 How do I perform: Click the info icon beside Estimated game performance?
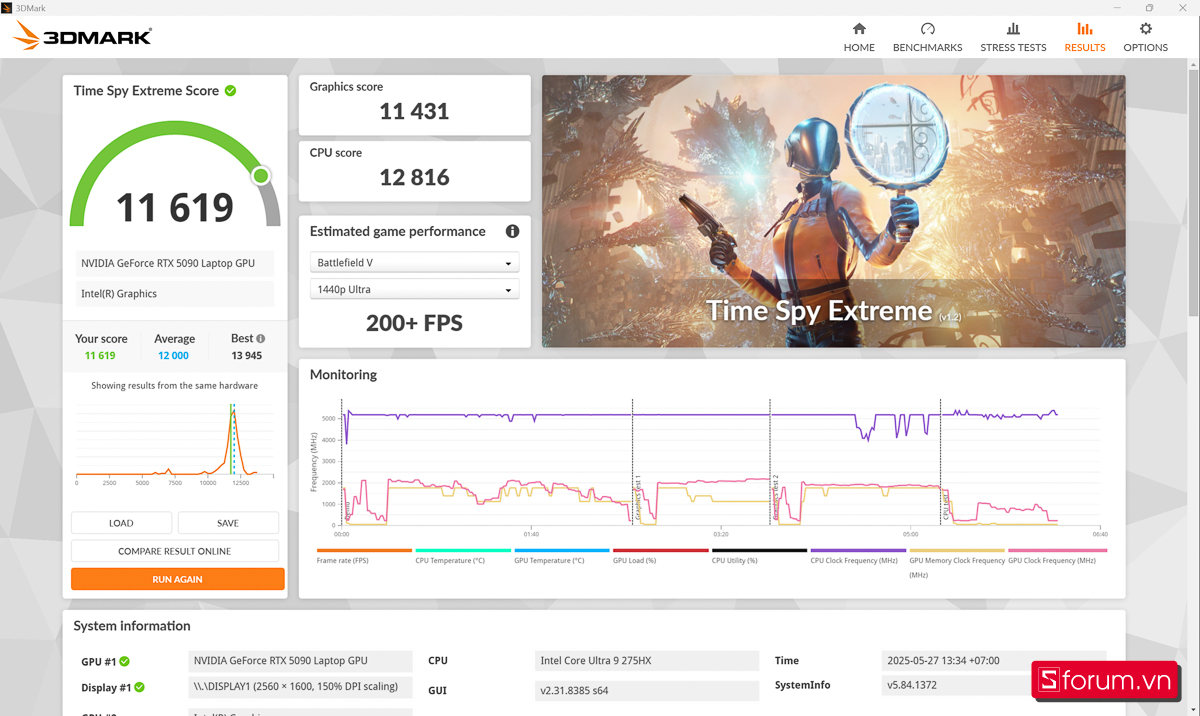click(x=512, y=231)
